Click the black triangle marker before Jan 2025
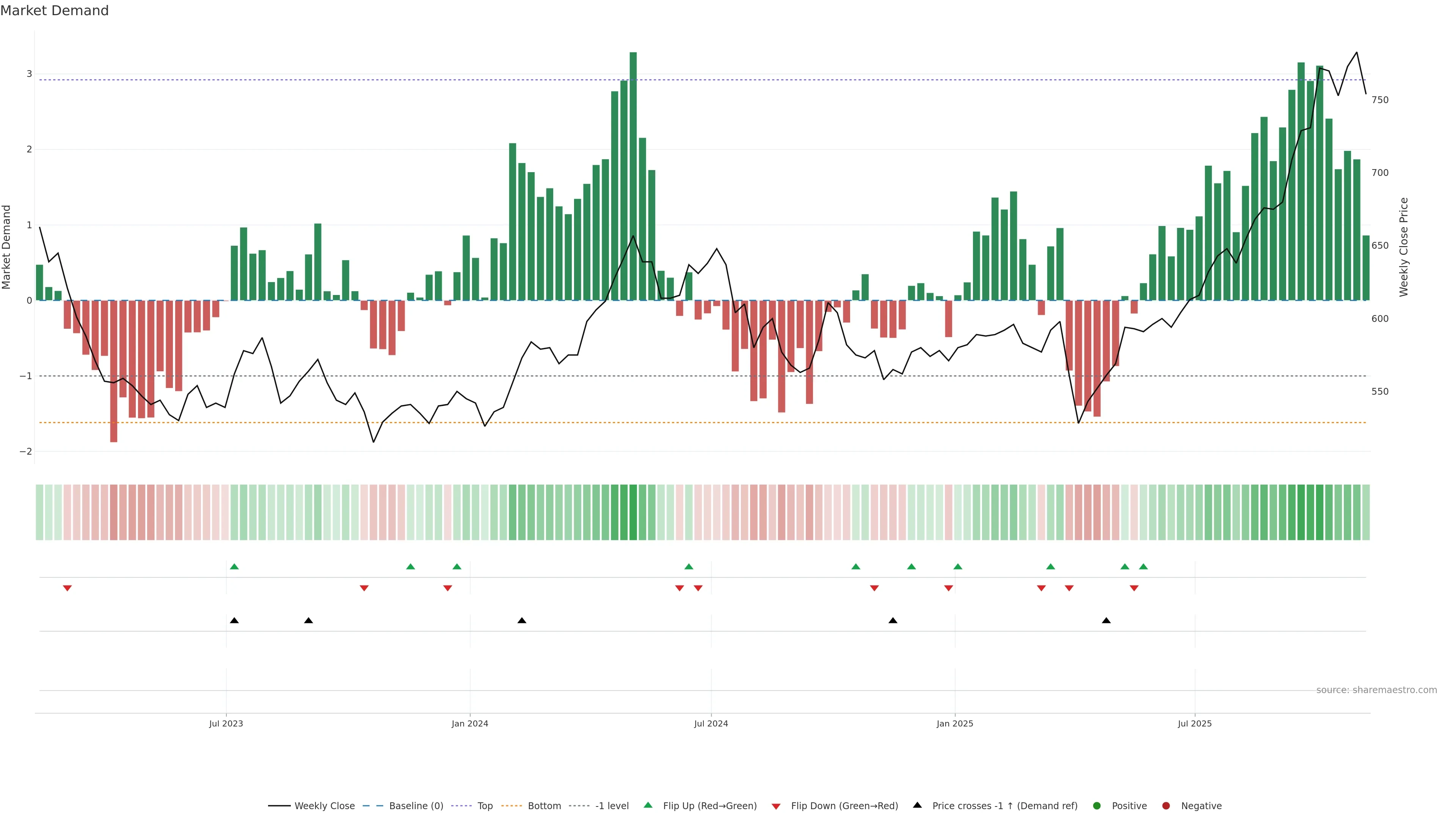This screenshot has height=819, width=1456. click(893, 621)
